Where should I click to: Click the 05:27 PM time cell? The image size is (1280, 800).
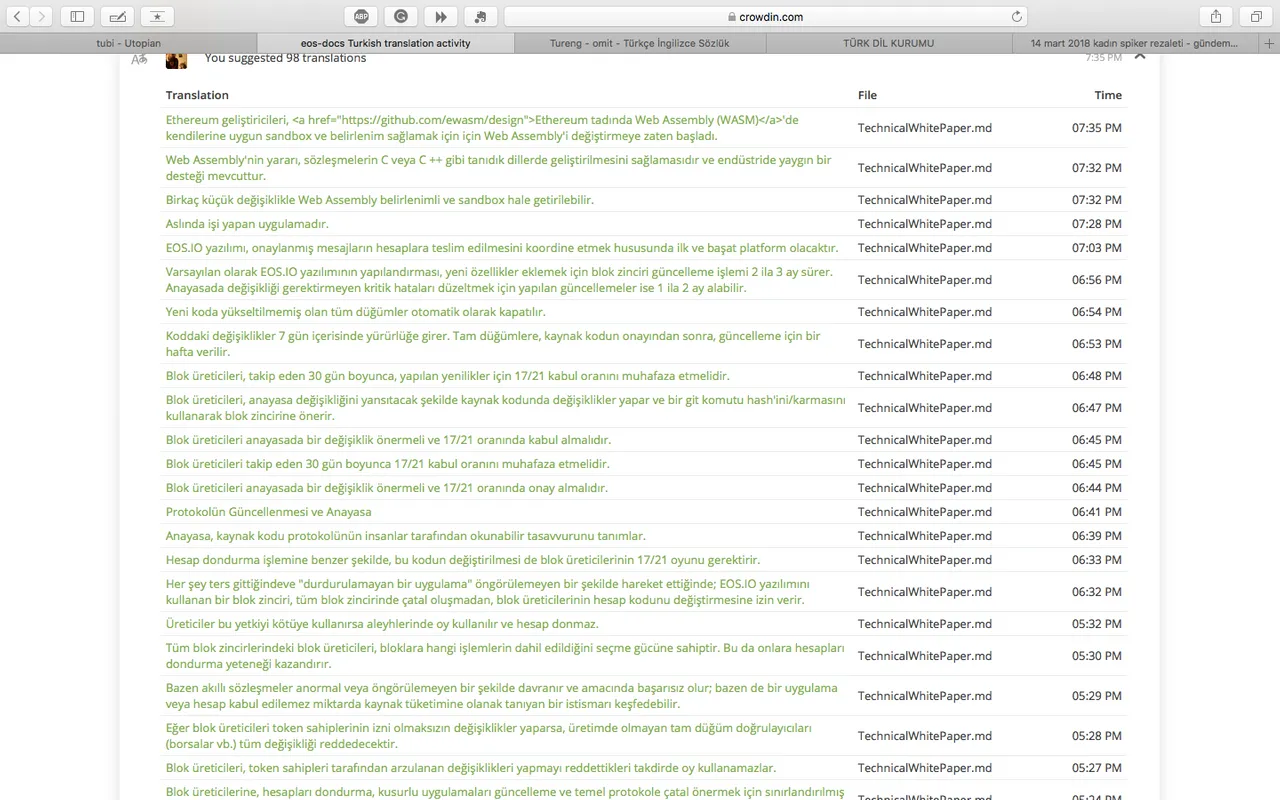1097,768
